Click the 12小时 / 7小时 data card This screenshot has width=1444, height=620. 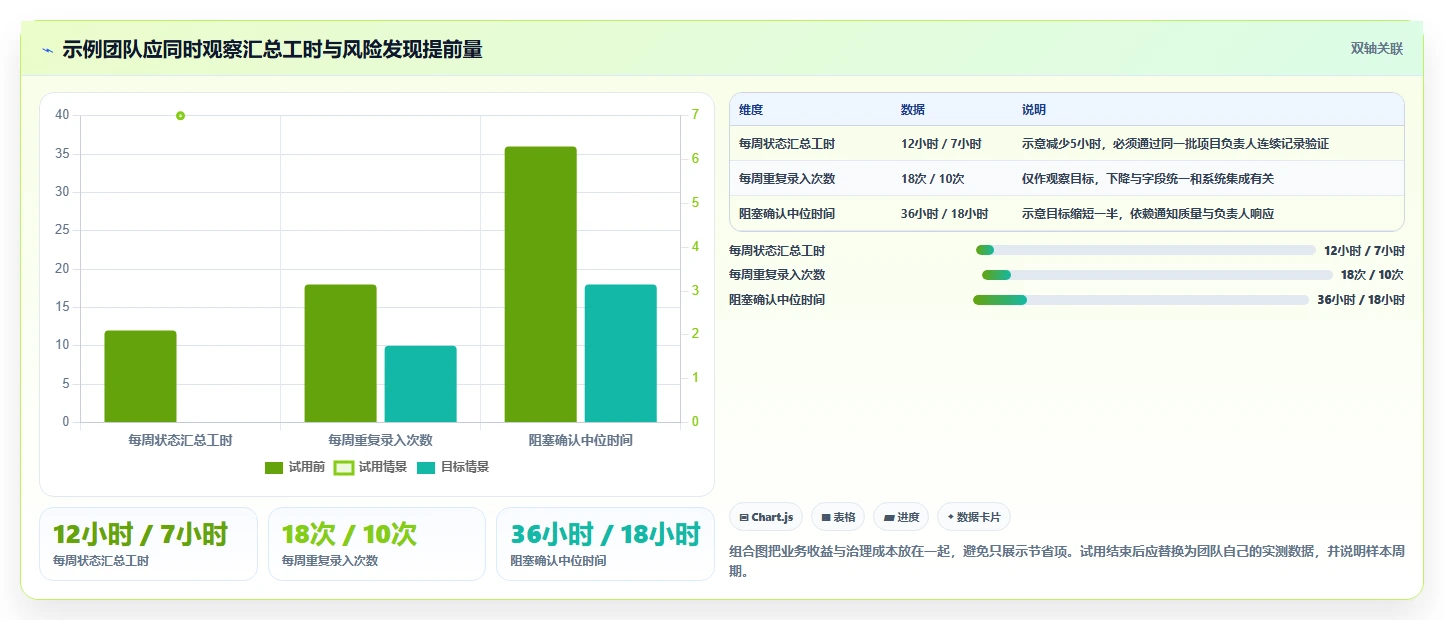[x=148, y=544]
